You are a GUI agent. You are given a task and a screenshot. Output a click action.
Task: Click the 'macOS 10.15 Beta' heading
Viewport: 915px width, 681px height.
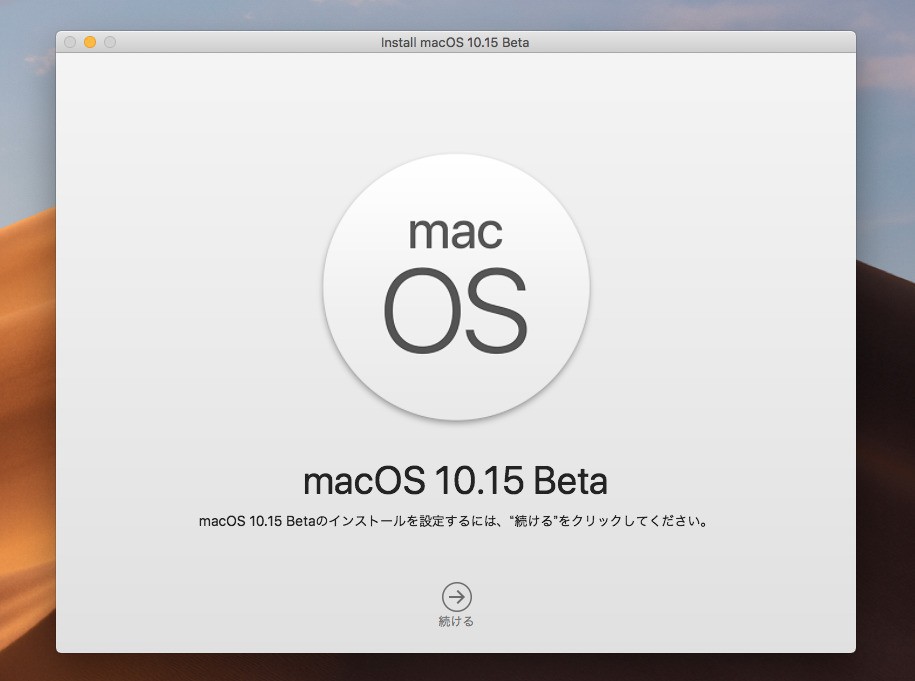click(x=456, y=481)
